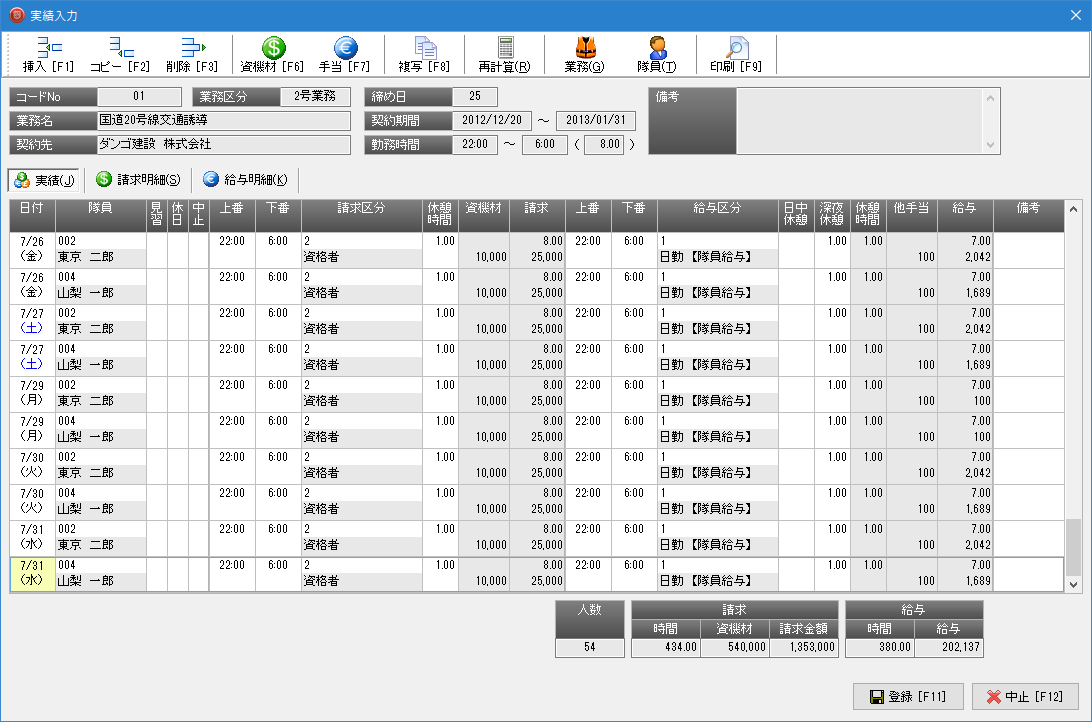1092x722 pixels.
Task: Click the 締め日 field showing 25
Action: coord(475,97)
